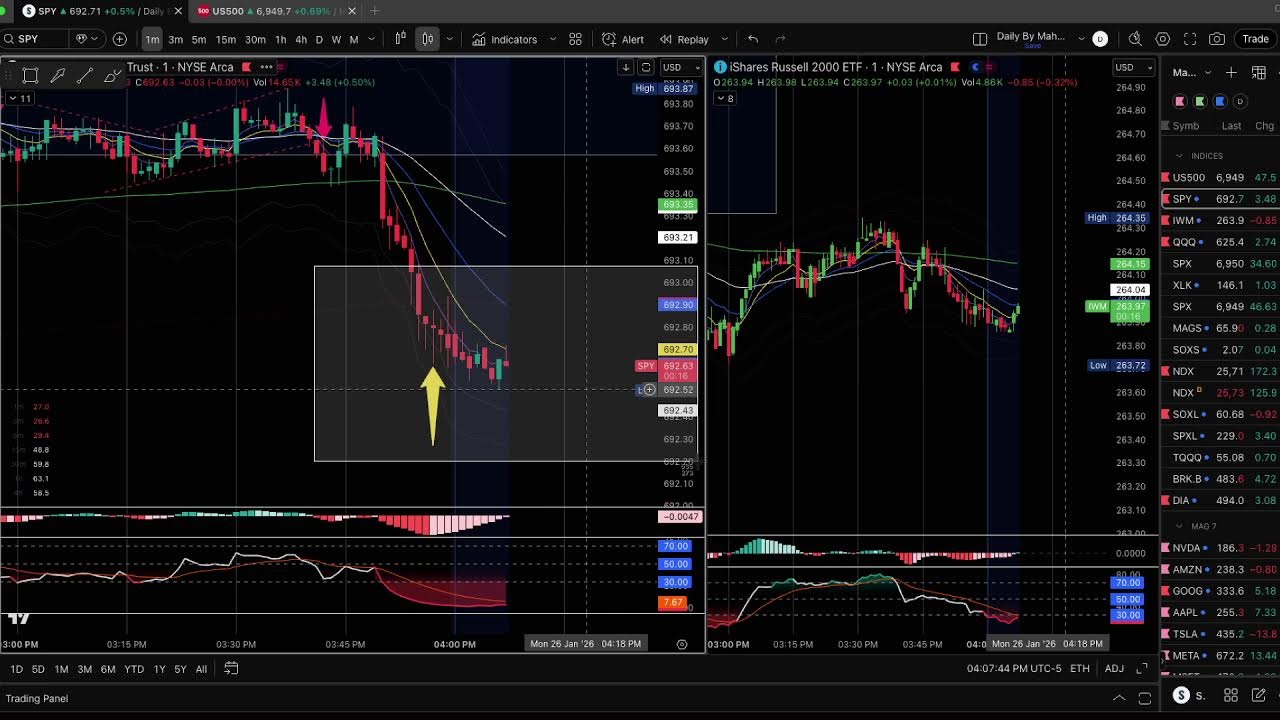Viewport: 1280px width, 720px height.
Task: Open watchlist advanced view table icon
Action: 1259,73
